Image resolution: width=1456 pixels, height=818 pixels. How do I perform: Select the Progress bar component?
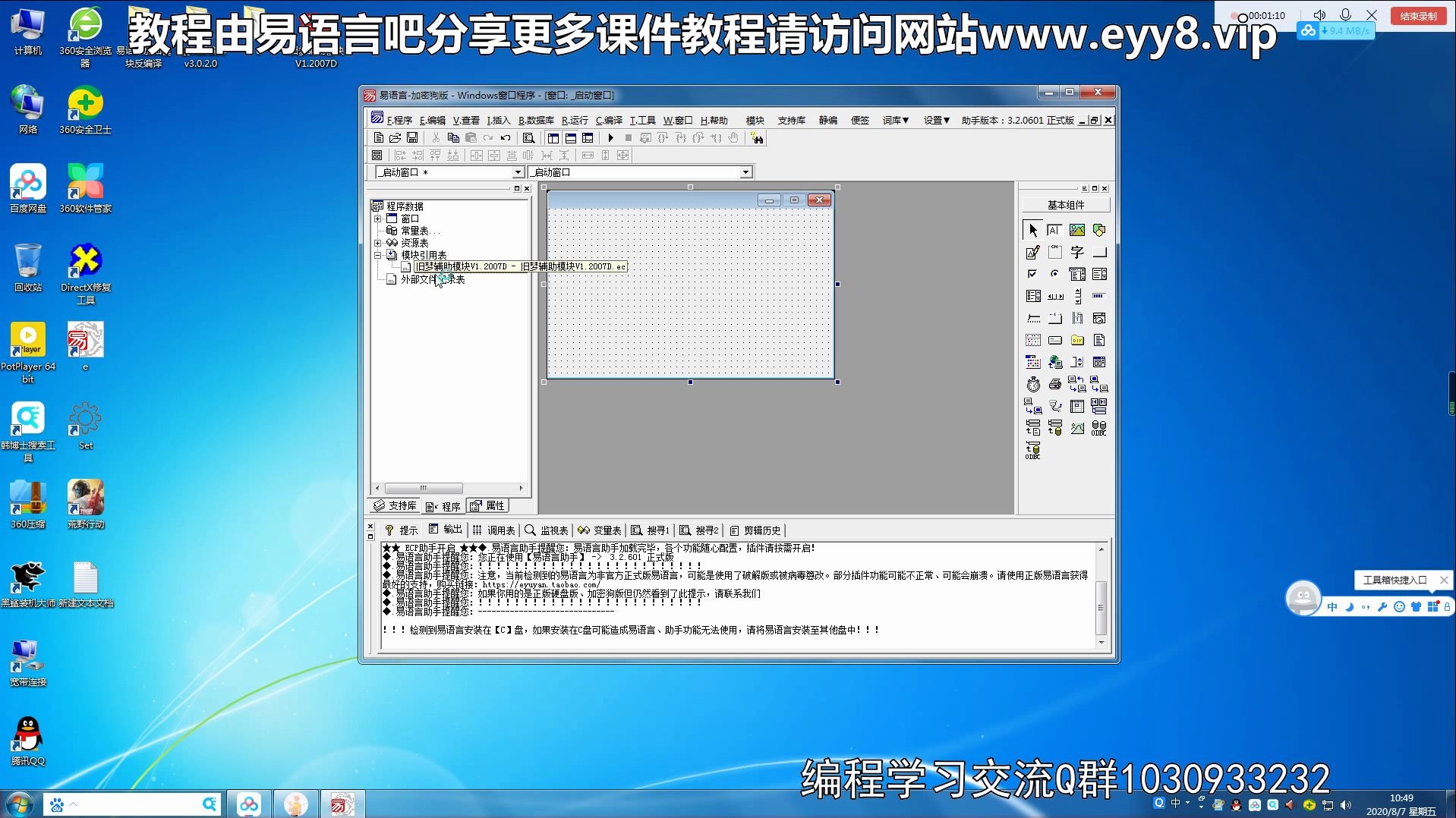pos(1098,296)
